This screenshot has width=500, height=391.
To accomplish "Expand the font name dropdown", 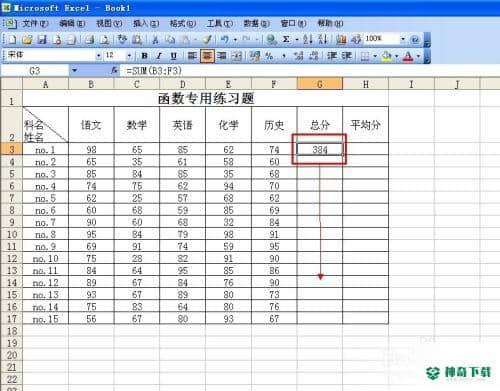I will tap(98, 56).
